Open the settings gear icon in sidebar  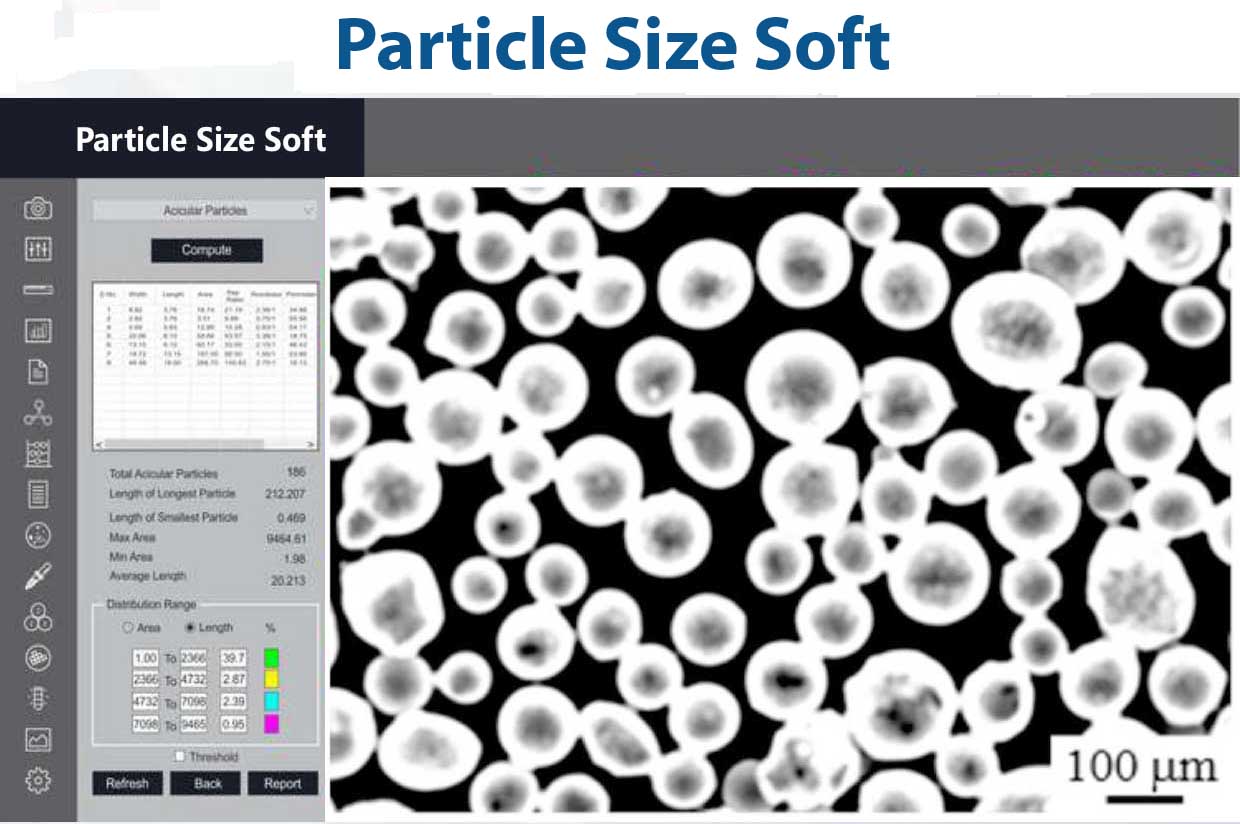click(38, 781)
